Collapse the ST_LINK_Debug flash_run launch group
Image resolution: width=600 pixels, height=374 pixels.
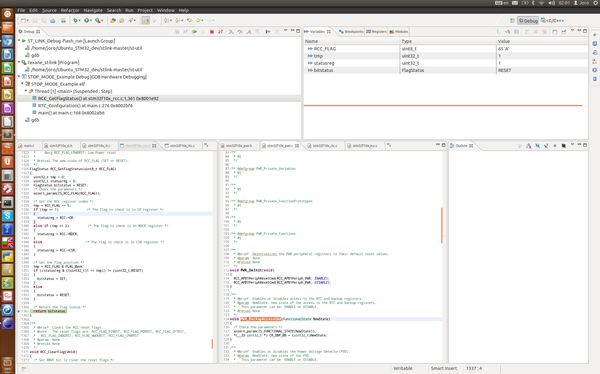click(x=19, y=41)
